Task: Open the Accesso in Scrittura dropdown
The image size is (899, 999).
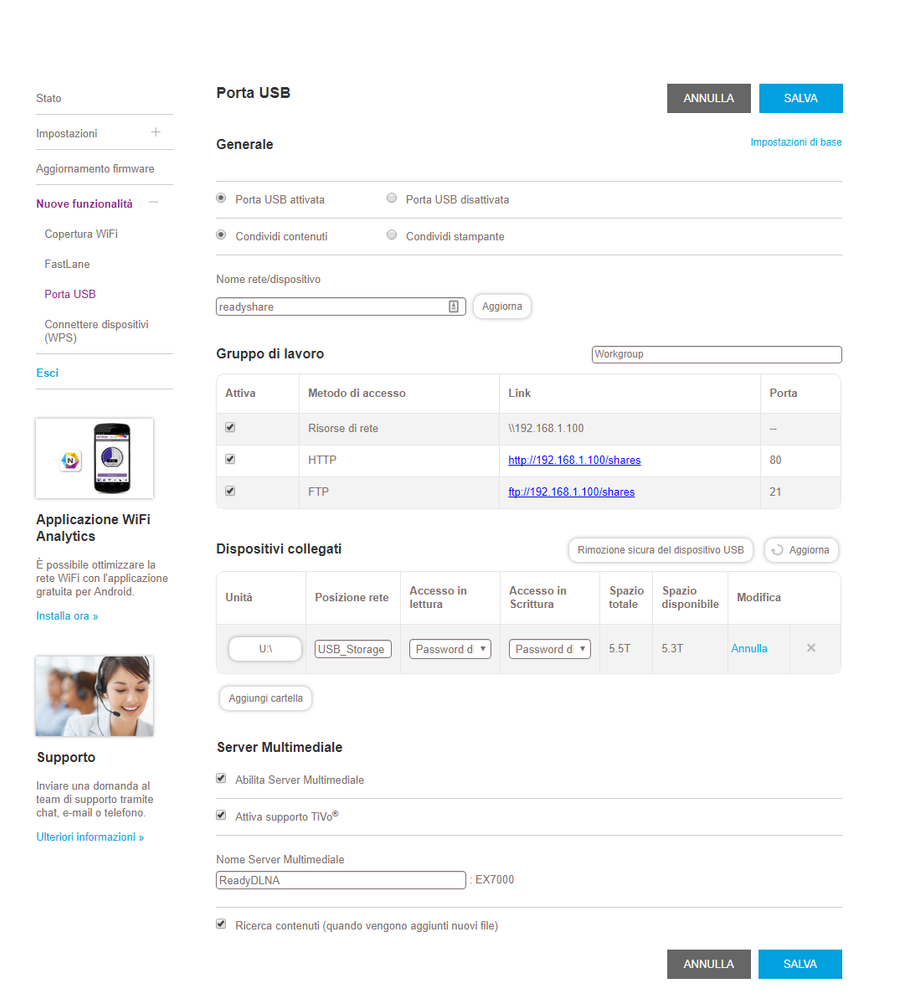Action: coord(550,649)
